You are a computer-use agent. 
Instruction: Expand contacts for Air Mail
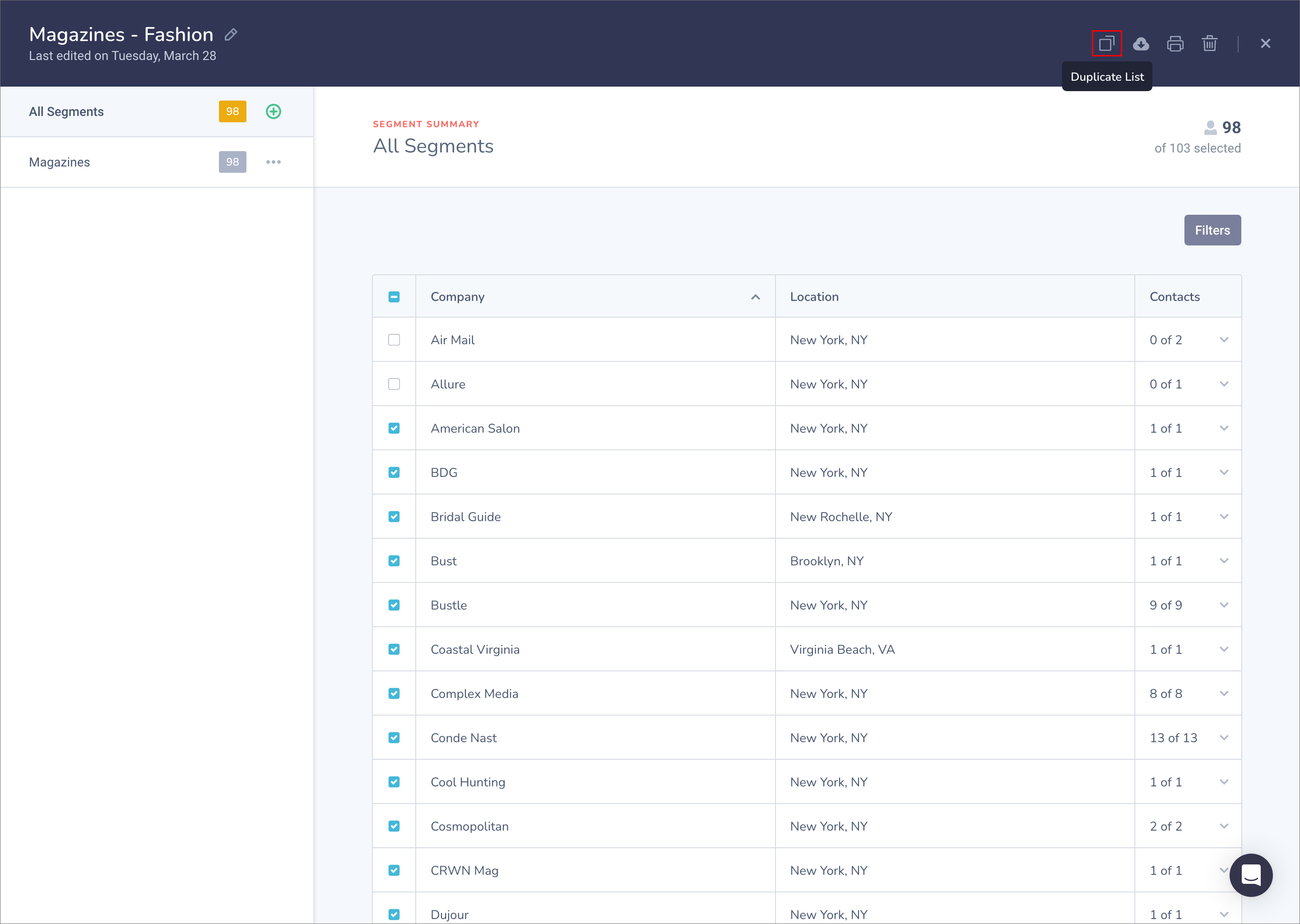coord(1224,340)
